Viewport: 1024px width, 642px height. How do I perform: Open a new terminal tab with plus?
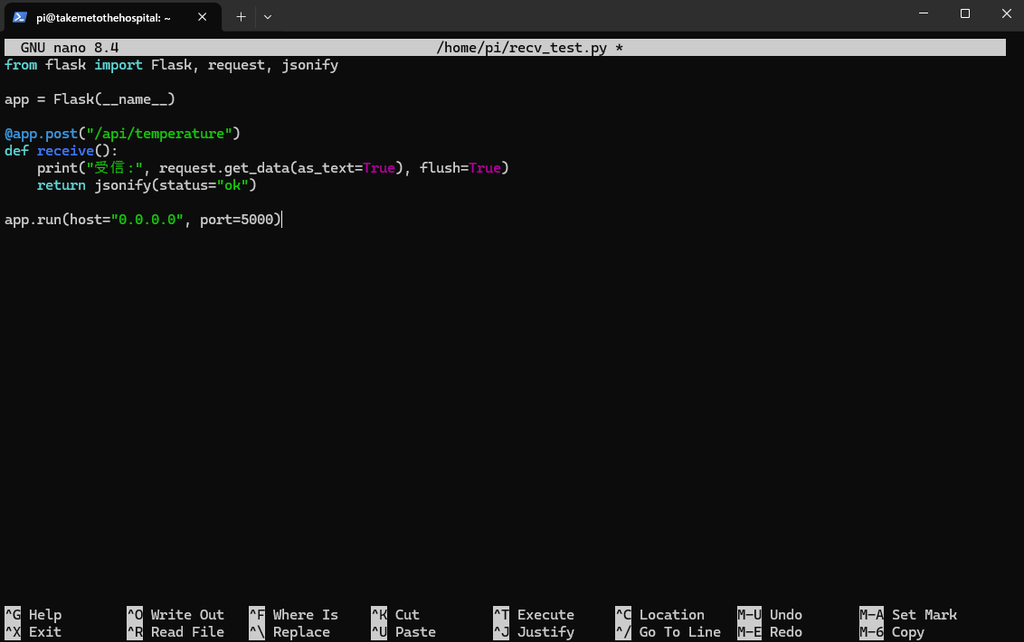241,17
